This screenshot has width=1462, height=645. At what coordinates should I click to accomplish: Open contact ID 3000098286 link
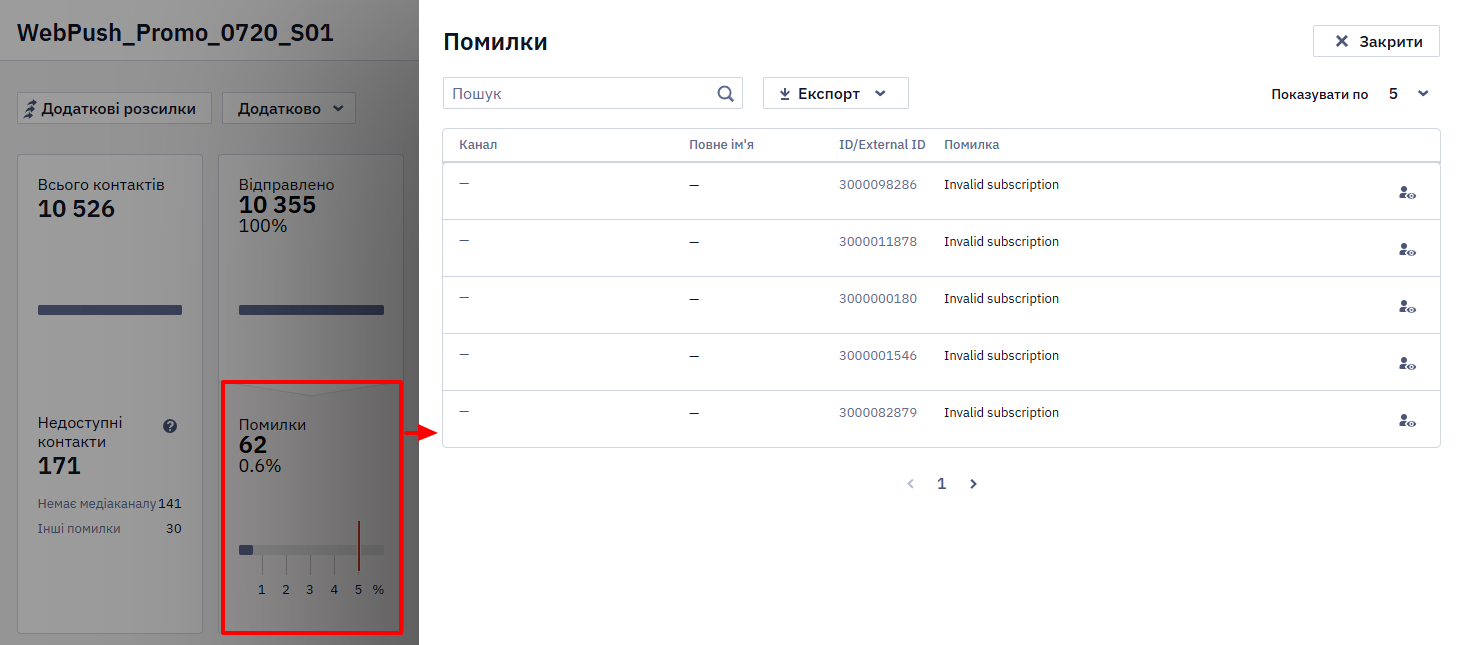877,185
